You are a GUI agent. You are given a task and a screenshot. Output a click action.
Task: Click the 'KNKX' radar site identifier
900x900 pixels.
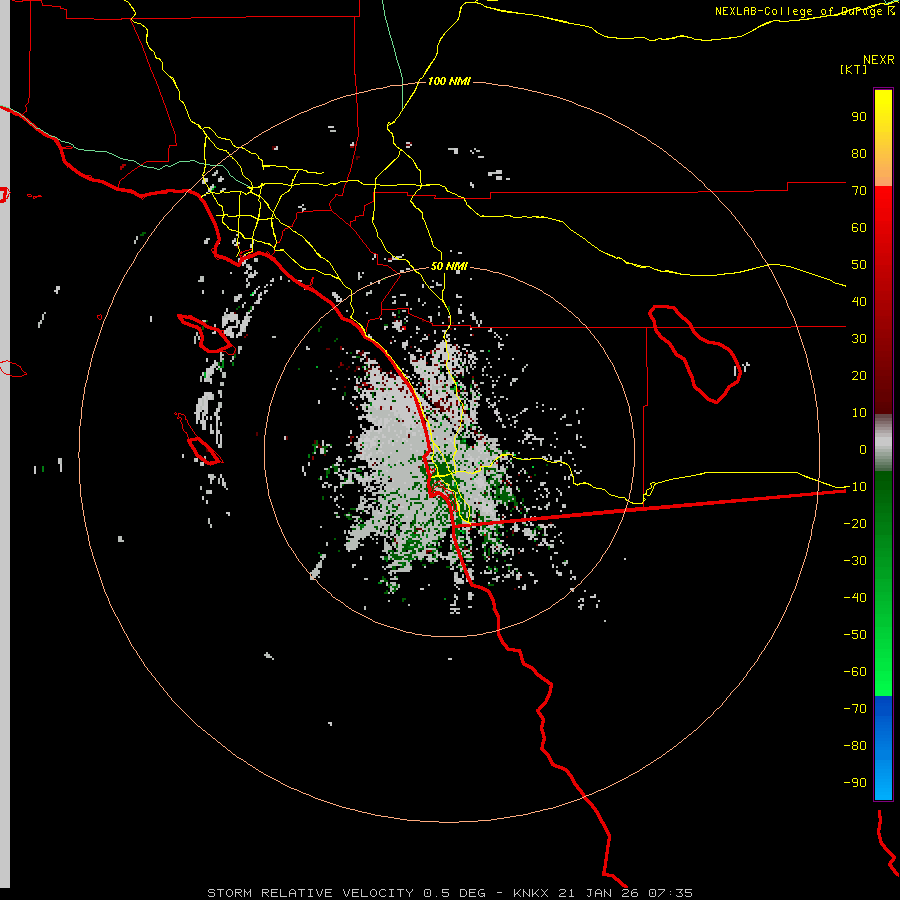tap(531, 893)
